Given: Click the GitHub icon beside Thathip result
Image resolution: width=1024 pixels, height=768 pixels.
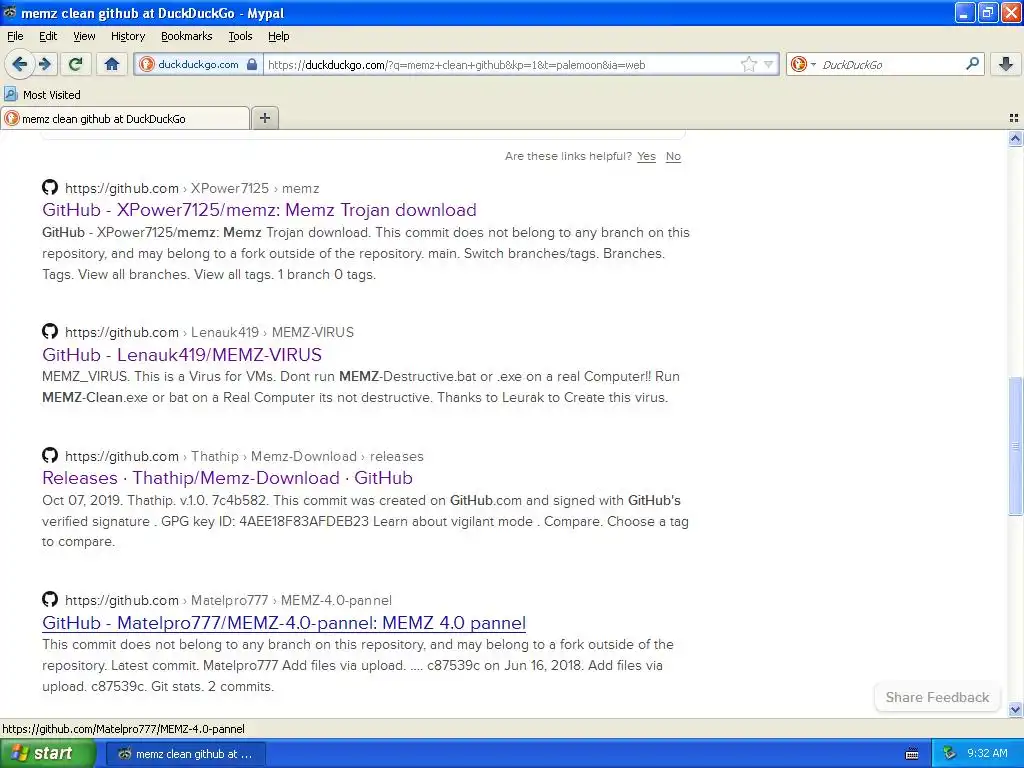Looking at the screenshot, I should (50, 455).
